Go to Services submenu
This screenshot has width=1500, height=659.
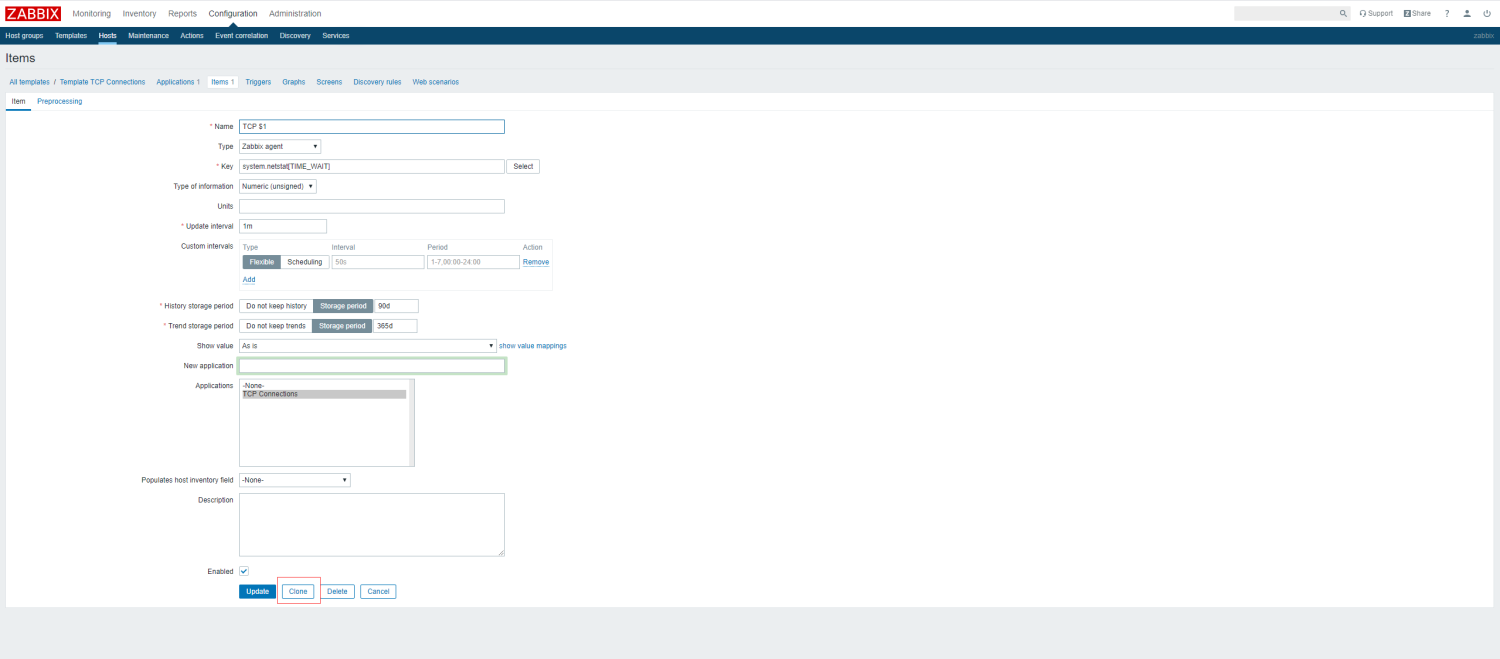point(336,36)
